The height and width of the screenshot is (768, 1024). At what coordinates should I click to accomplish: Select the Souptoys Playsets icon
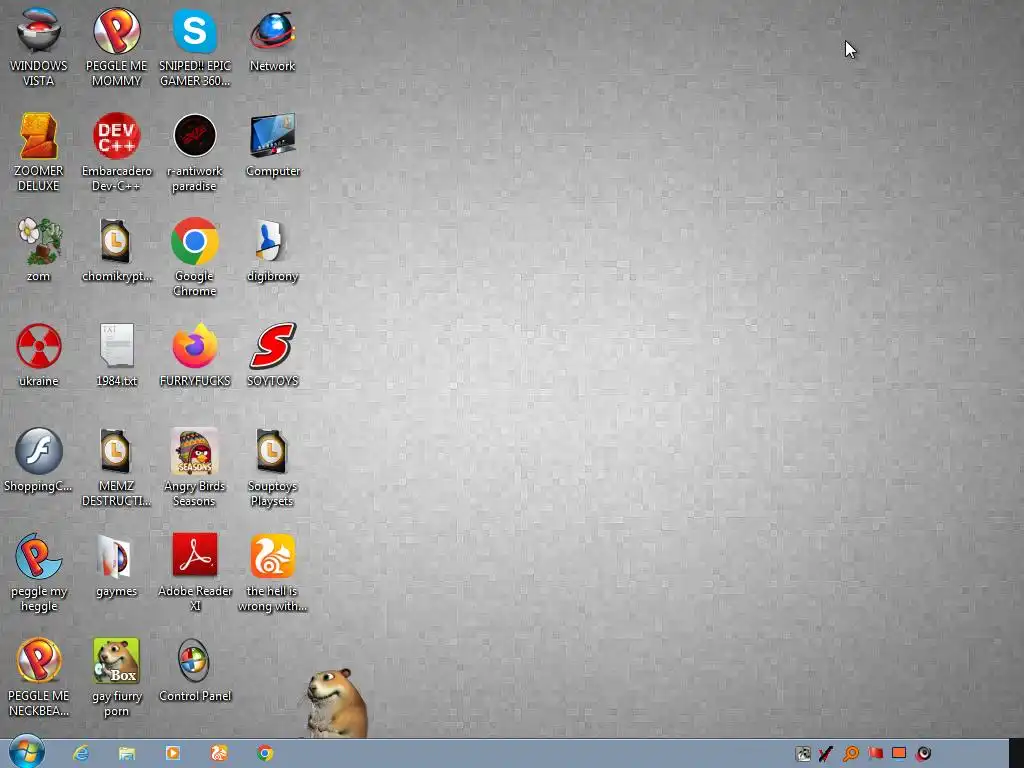272,467
